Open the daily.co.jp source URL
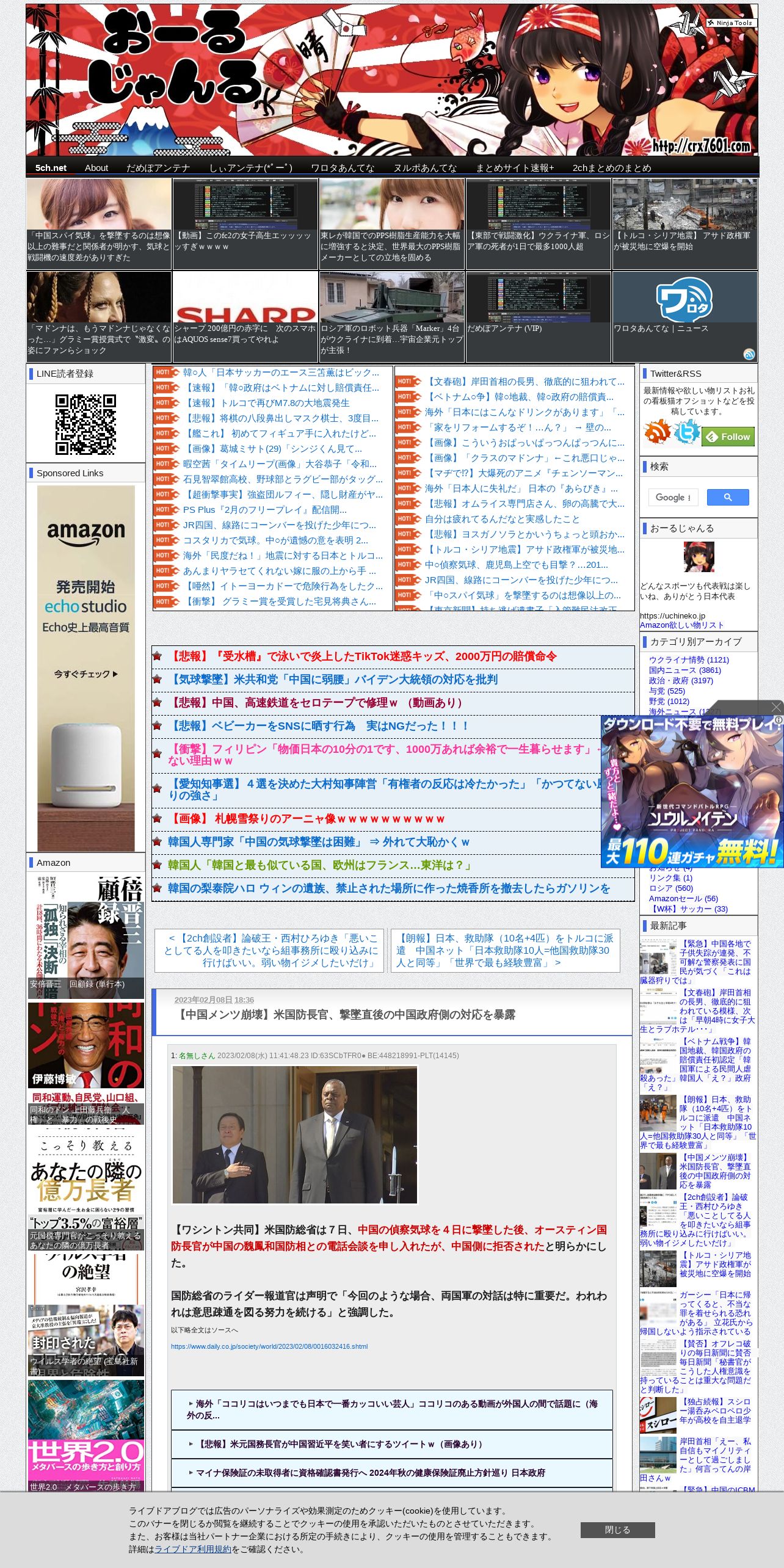This screenshot has height=1568, width=784. coord(269,1346)
